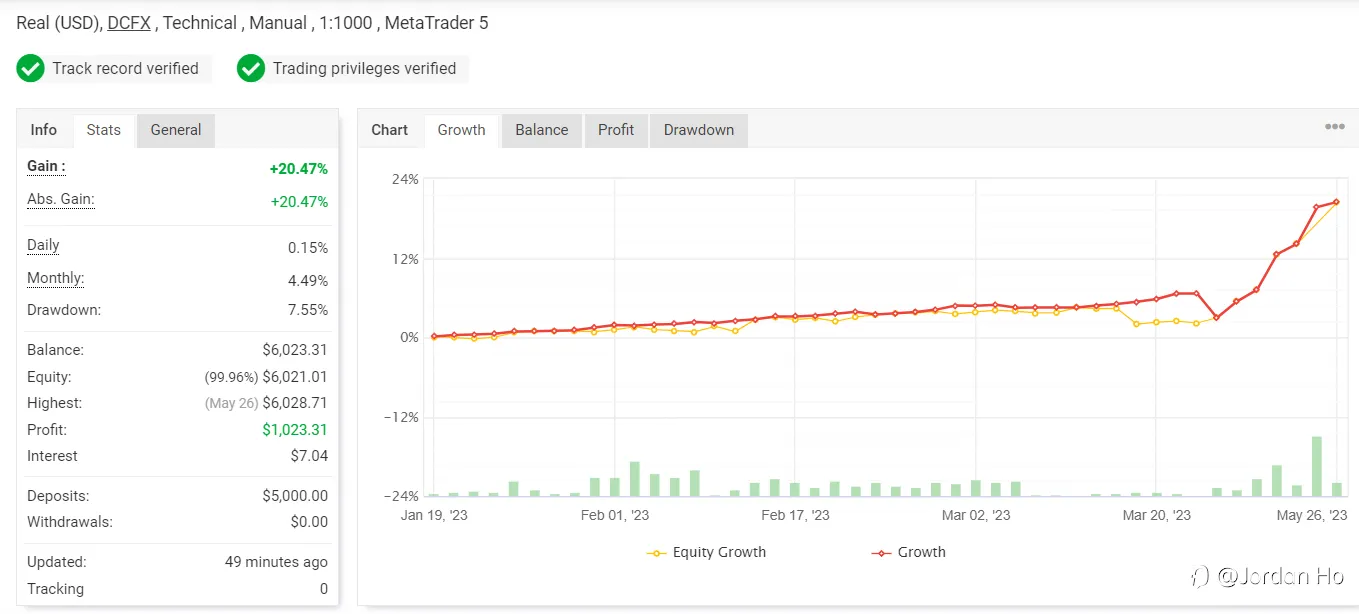Click the $5,000.00 Deposits value
Image resolution: width=1359 pixels, height=614 pixels.
[x=295, y=496]
